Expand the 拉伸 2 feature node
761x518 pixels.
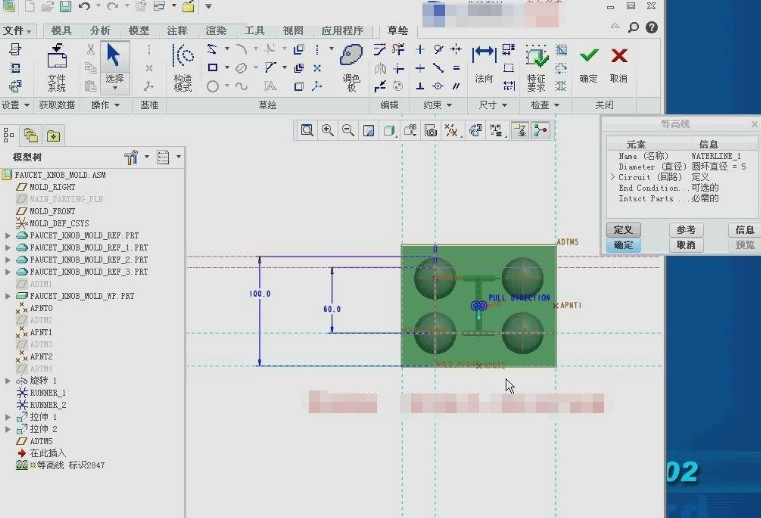click(x=8, y=429)
